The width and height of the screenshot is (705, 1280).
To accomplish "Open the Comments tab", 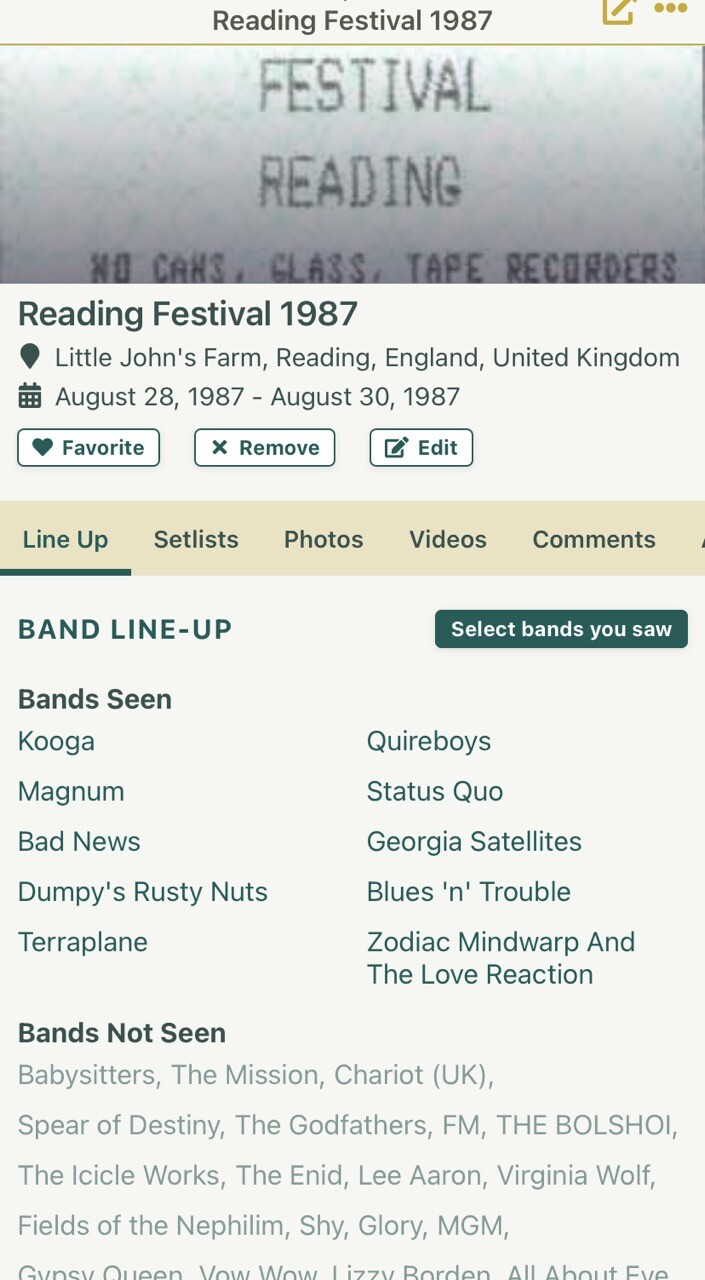I will pyautogui.click(x=593, y=539).
